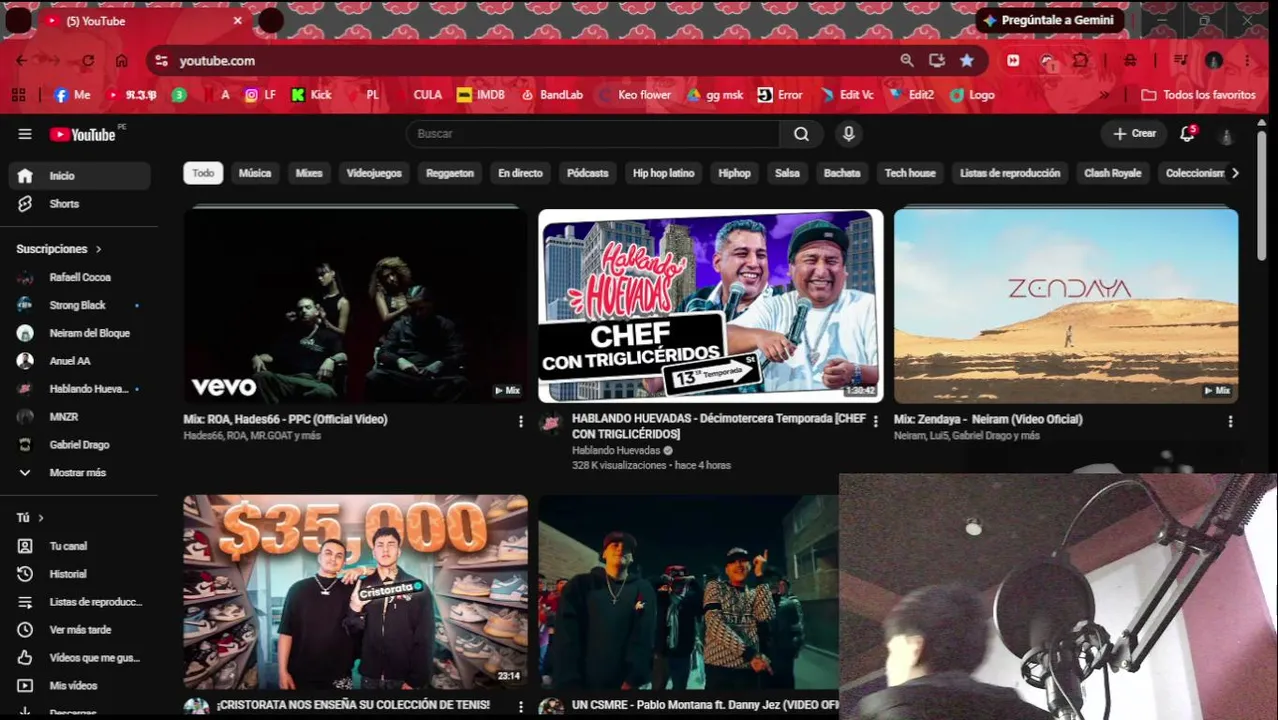Open the IMDB bookmark

480,95
